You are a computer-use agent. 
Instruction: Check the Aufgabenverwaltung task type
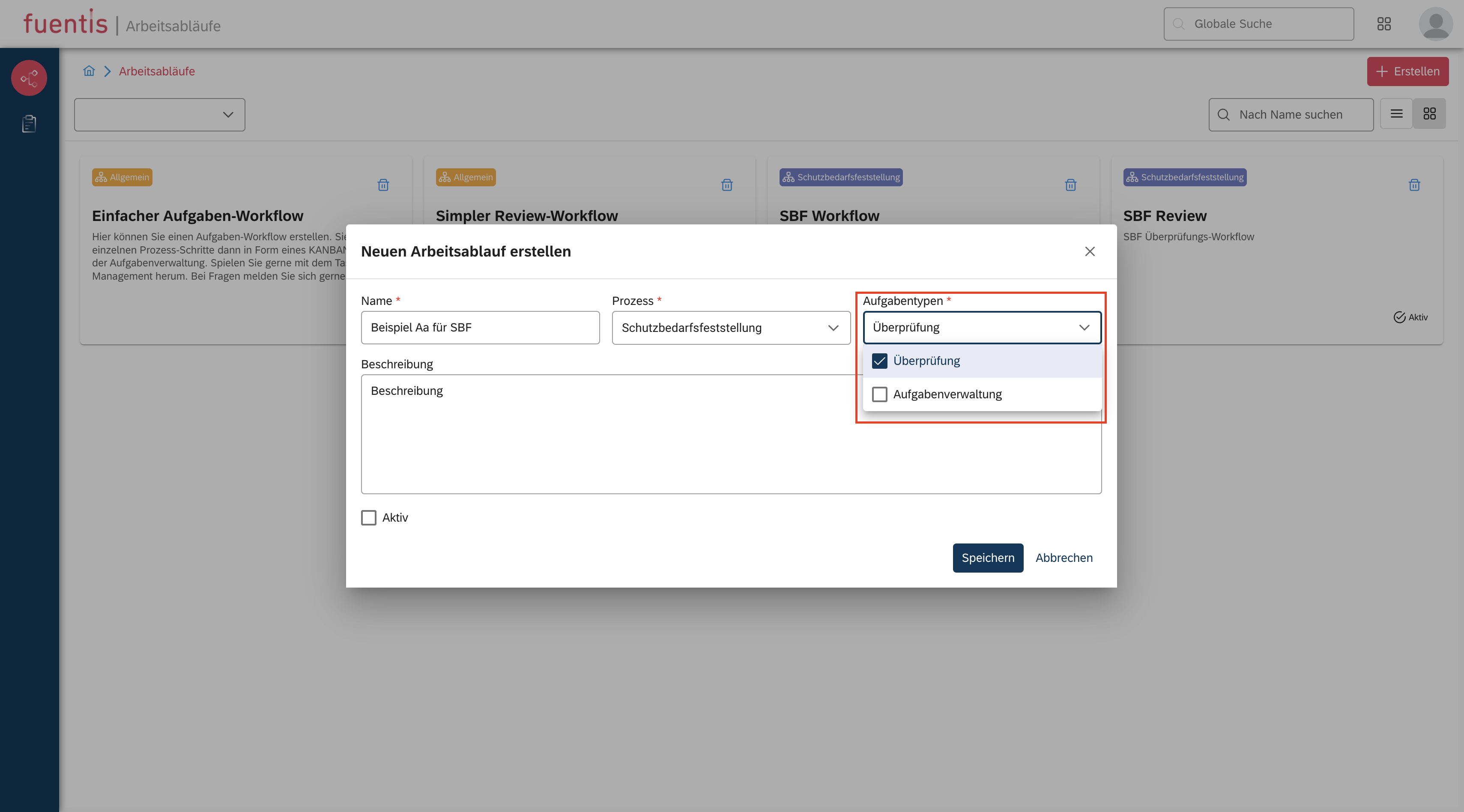tap(880, 394)
